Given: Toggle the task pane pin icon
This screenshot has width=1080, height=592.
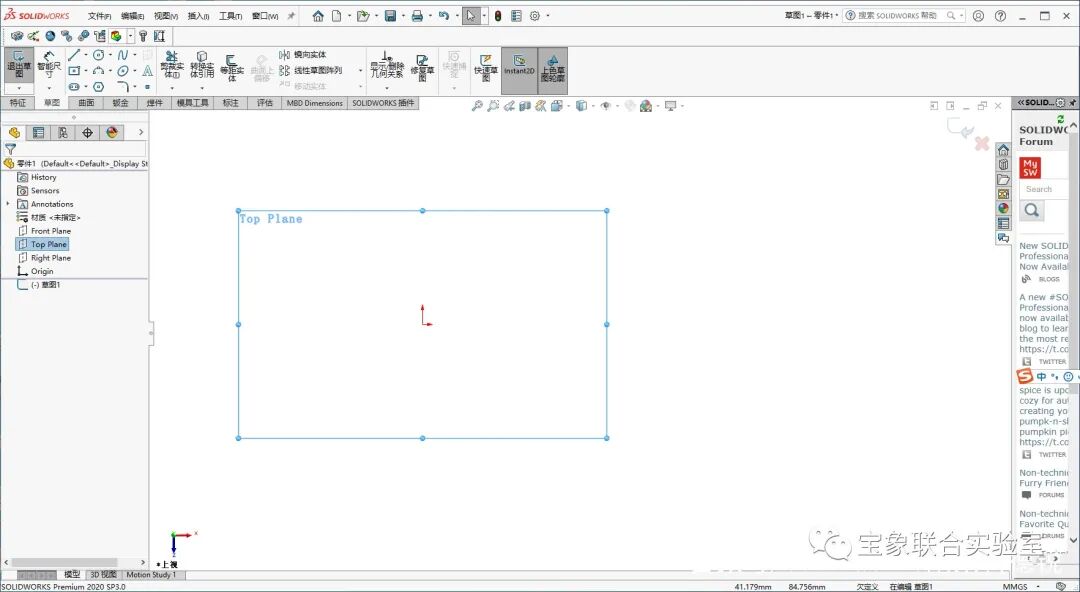Looking at the screenshot, I should tap(1073, 103).
